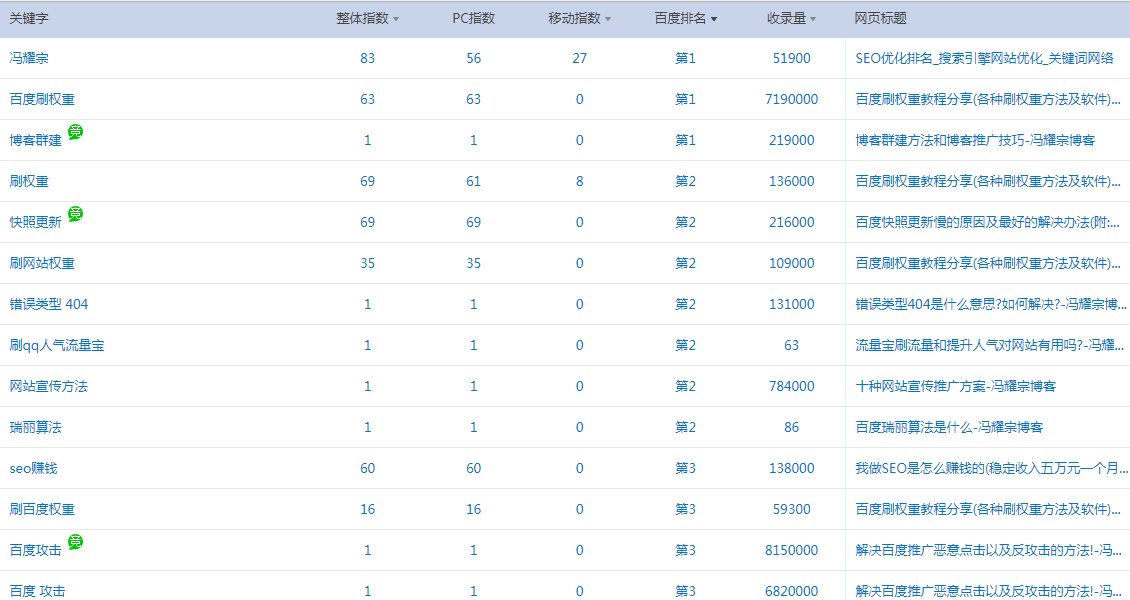1130x600 pixels.
Task: Sort by 移动指数 column arrow
Action: [x=608, y=20]
